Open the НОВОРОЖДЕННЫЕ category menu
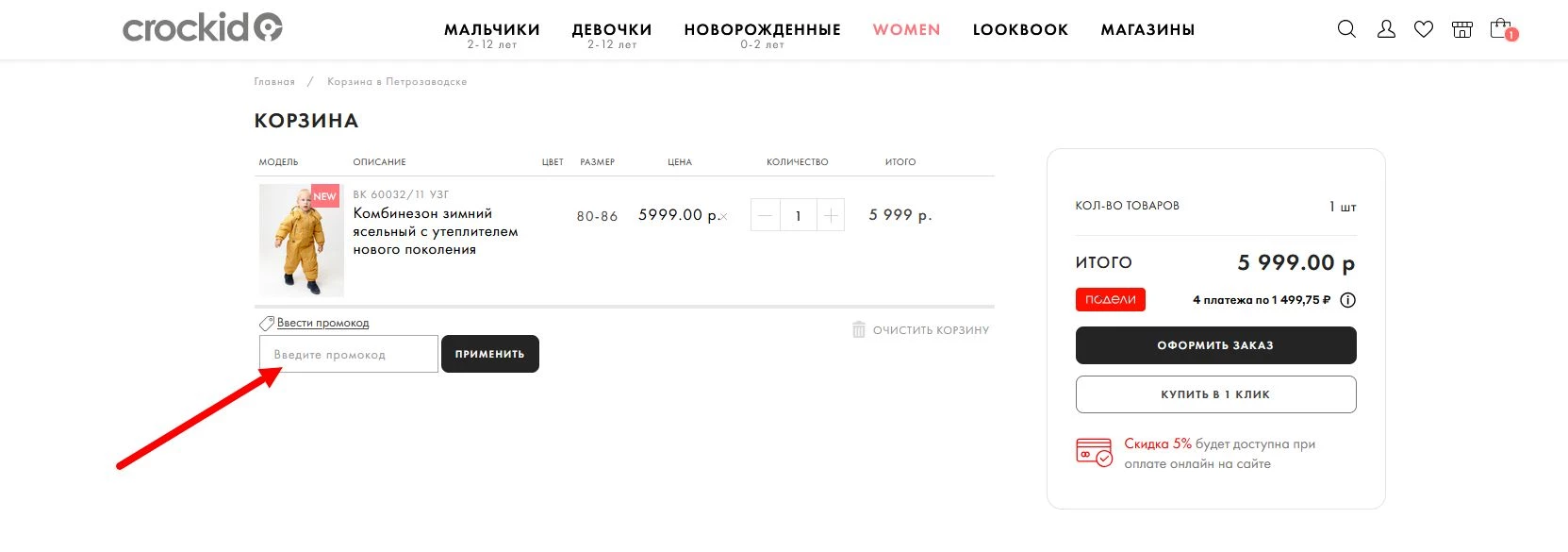This screenshot has width=1568, height=552. pyautogui.click(x=762, y=30)
